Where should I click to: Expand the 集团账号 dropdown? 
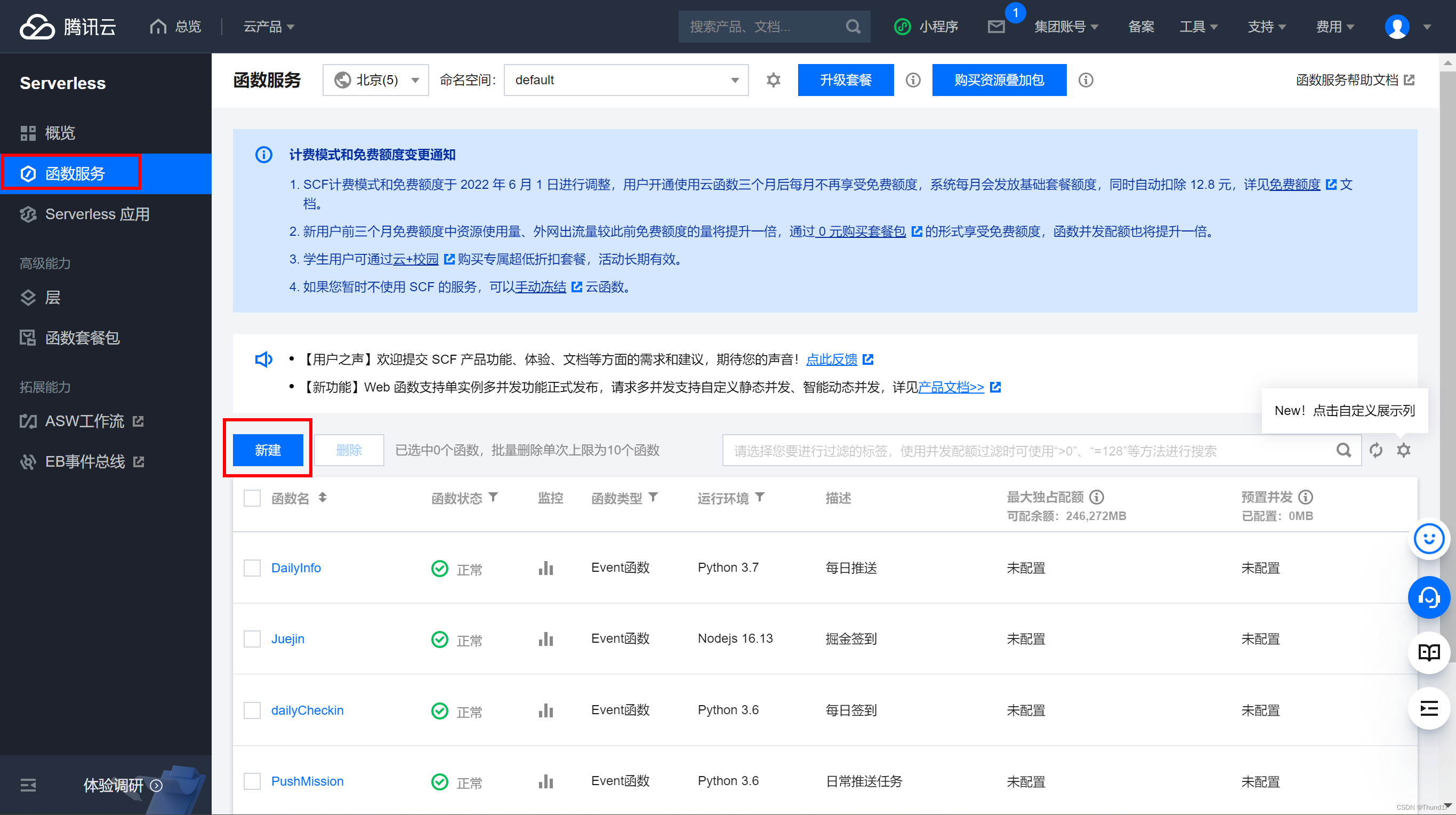coord(1066,27)
